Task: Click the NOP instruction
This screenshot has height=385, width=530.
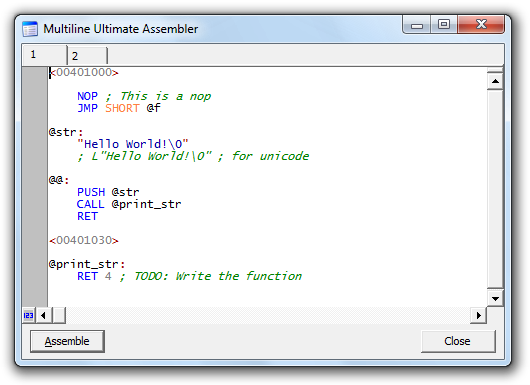Action: 88,96
